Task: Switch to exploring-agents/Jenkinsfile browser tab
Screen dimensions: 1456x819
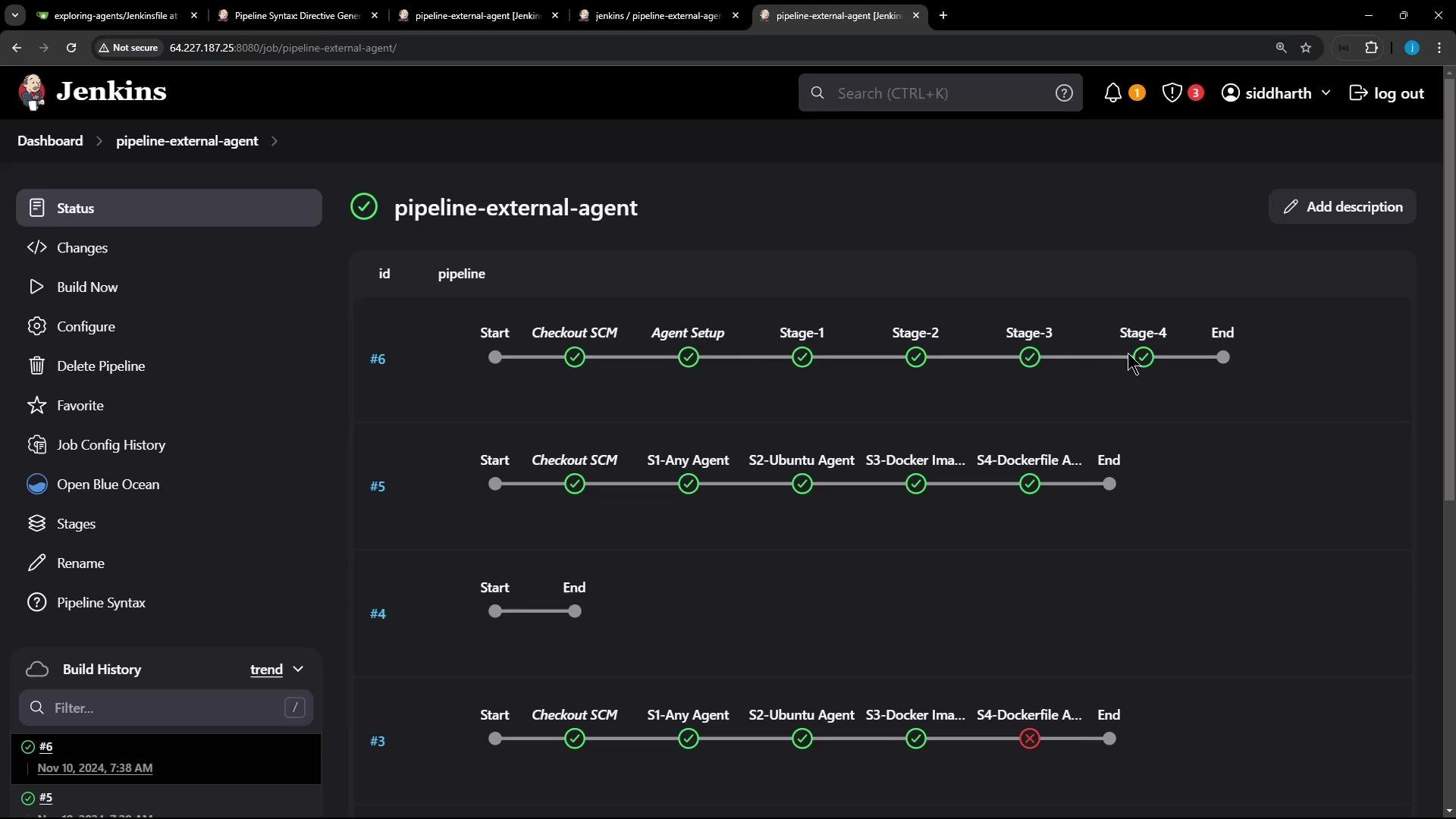Action: pos(116,15)
